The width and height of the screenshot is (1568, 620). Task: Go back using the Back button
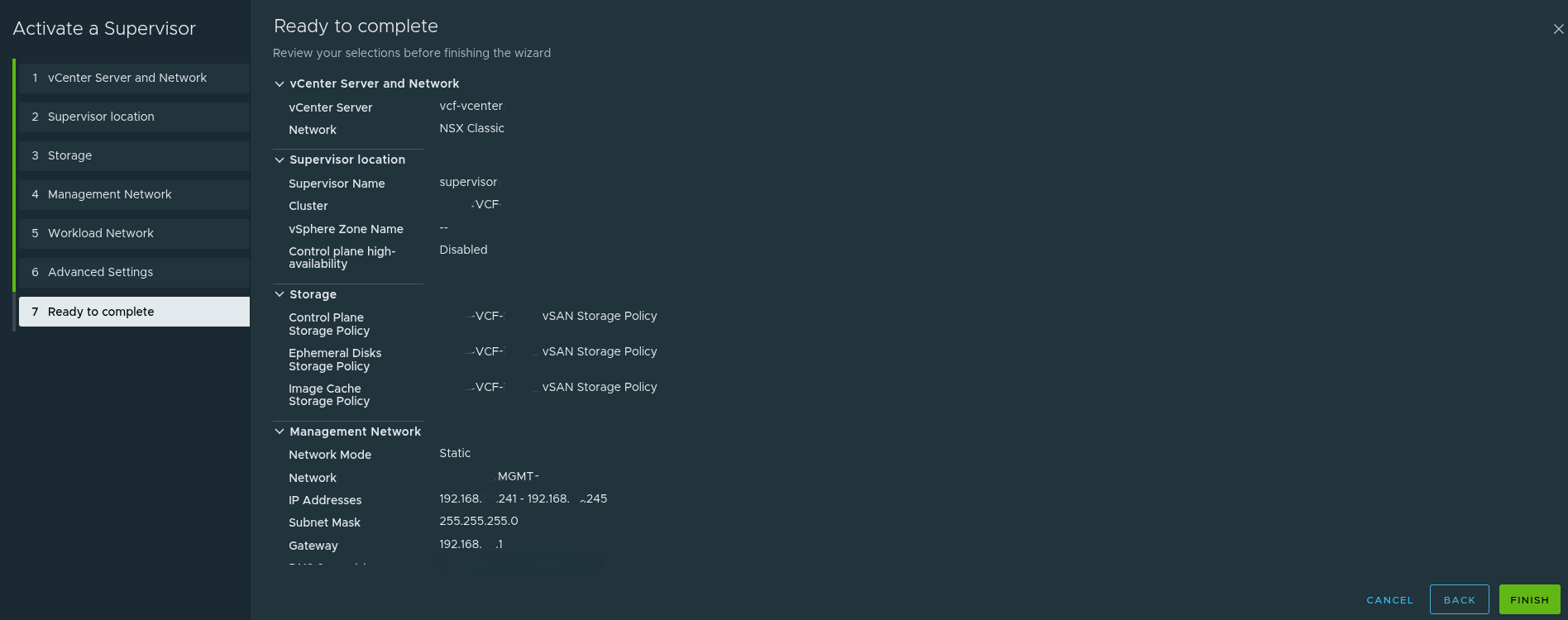pyautogui.click(x=1459, y=599)
